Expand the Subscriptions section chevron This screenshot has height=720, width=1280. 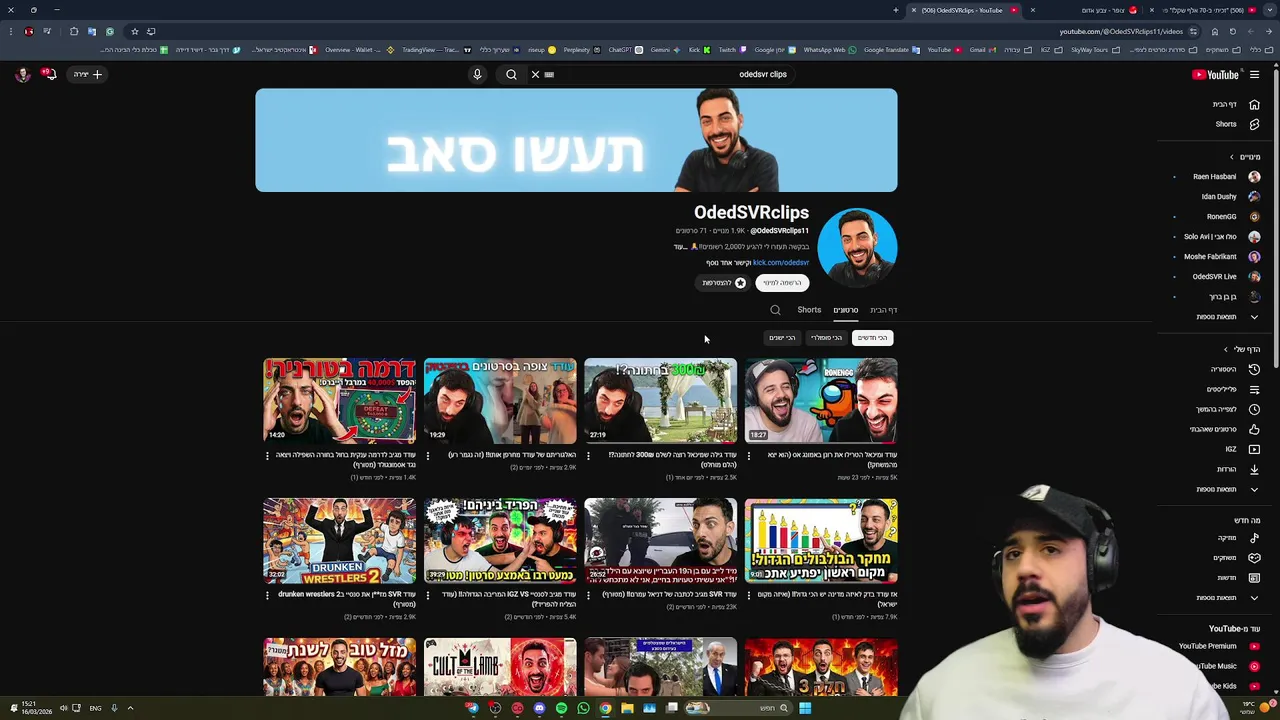pos(1232,157)
